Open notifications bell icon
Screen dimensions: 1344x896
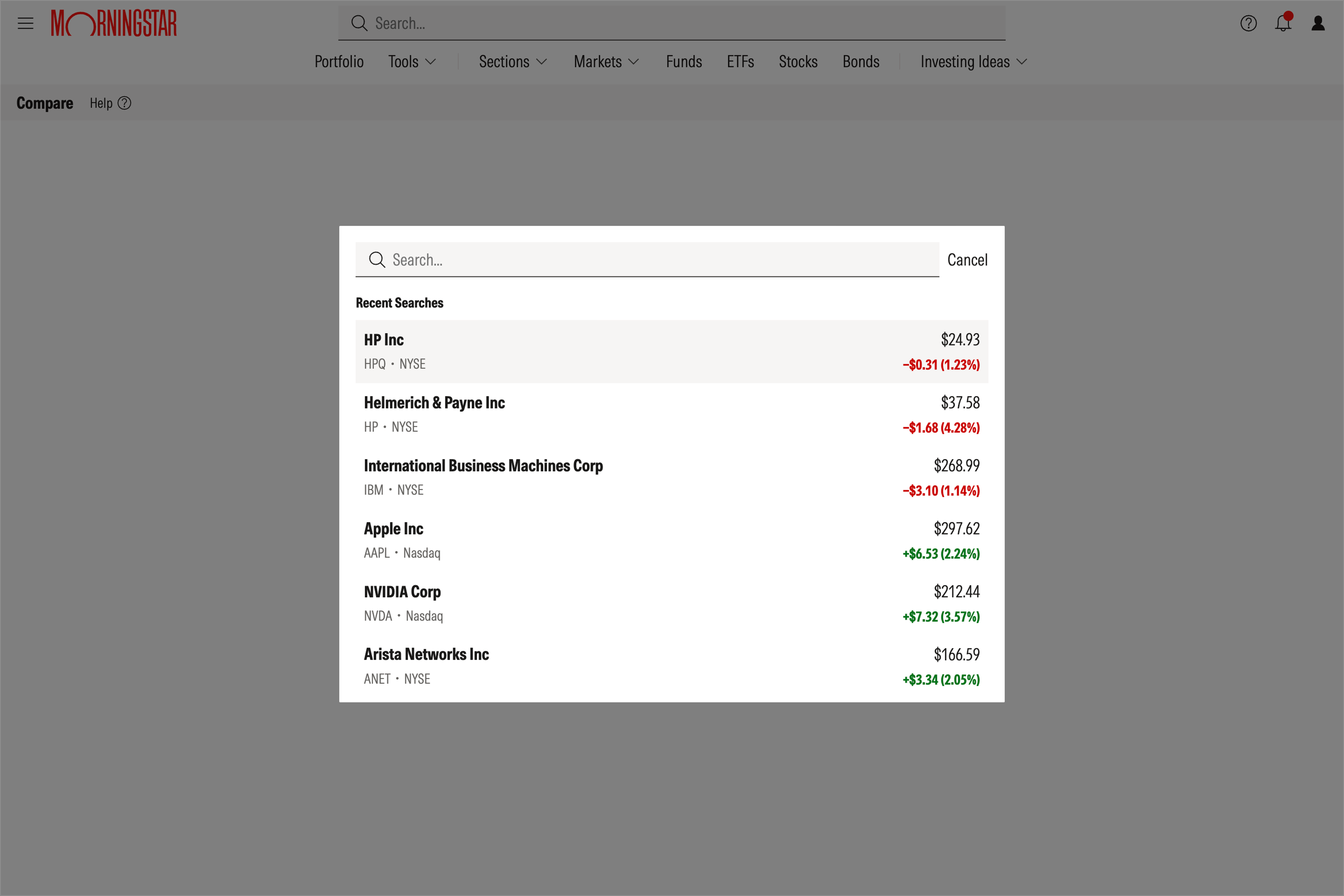(1283, 22)
